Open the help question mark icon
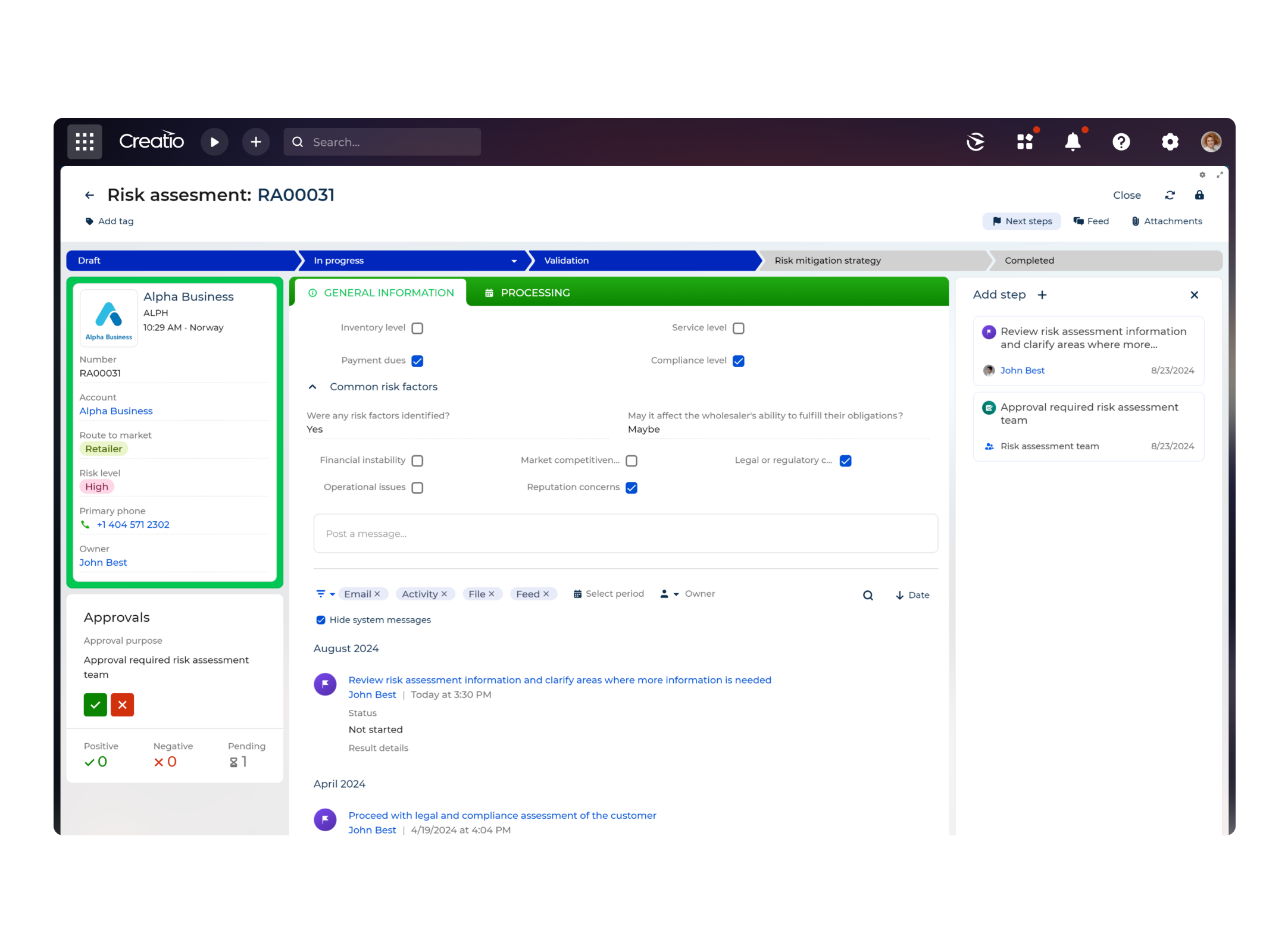Image resolution: width=1288 pixels, height=952 pixels. 1121,142
